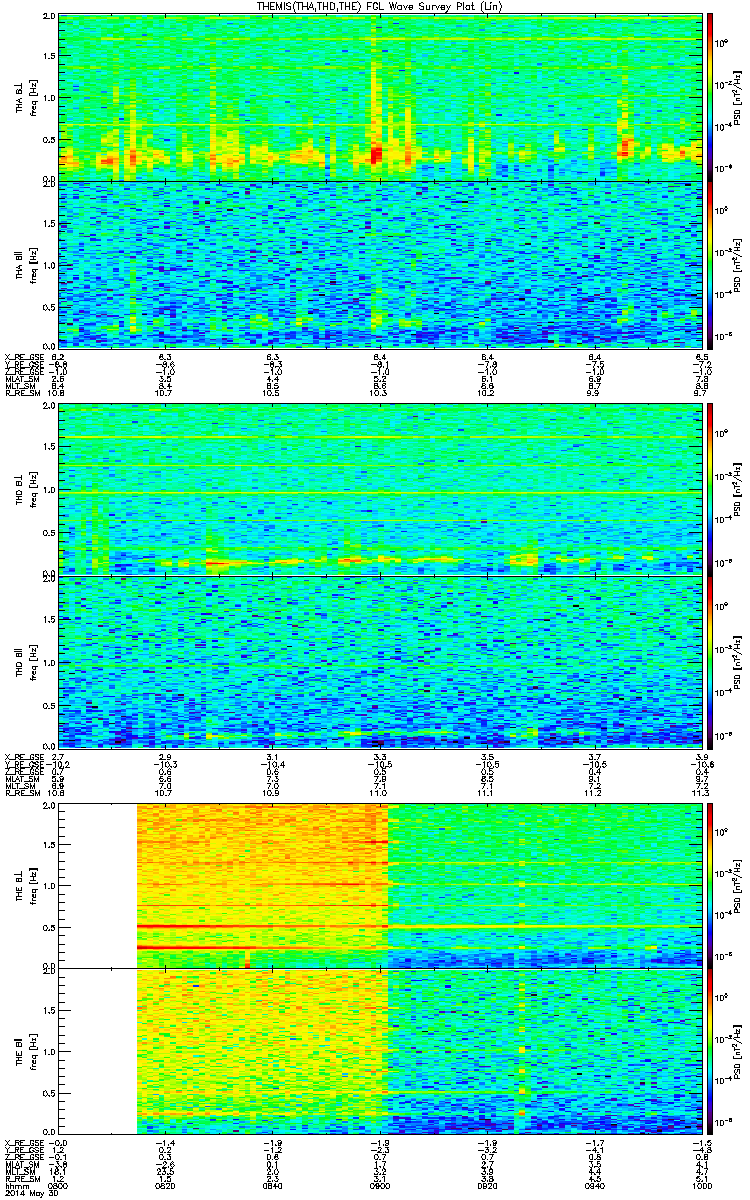
Task: Click the 'PSD [nT²/Hz]' label beside THA BL
Action: (738, 97)
